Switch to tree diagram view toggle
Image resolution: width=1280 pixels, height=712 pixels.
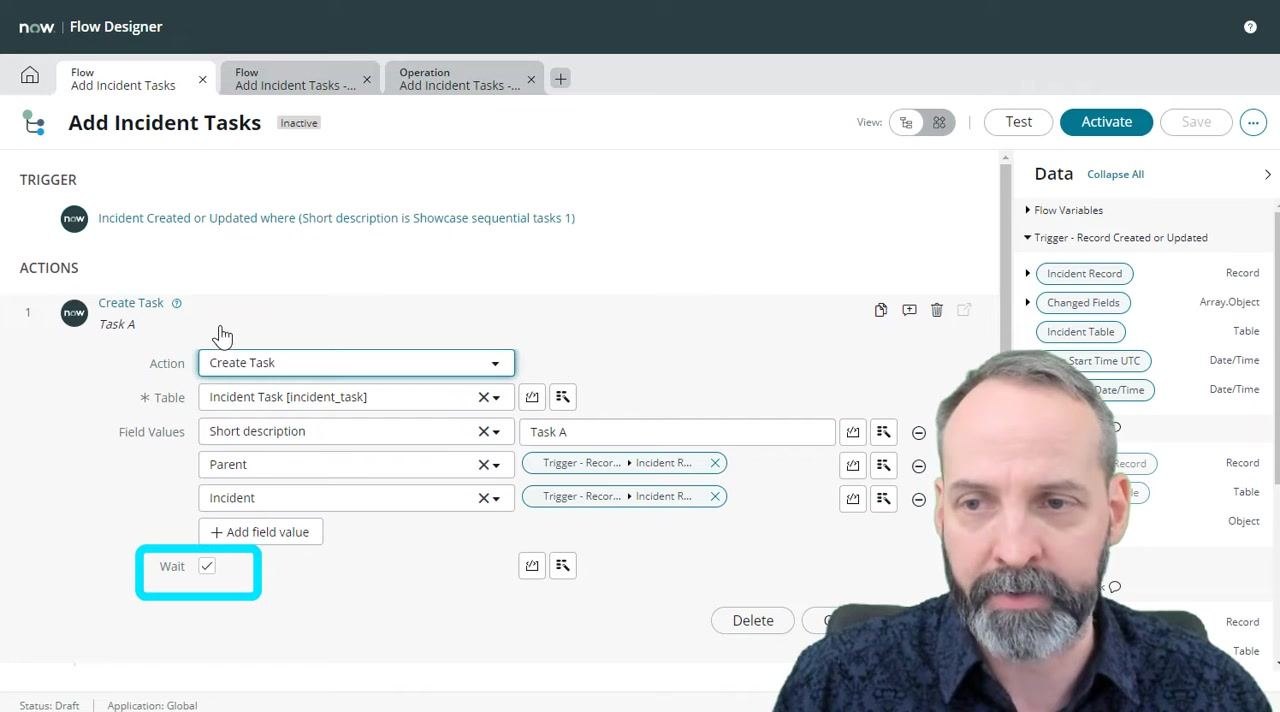(x=906, y=122)
